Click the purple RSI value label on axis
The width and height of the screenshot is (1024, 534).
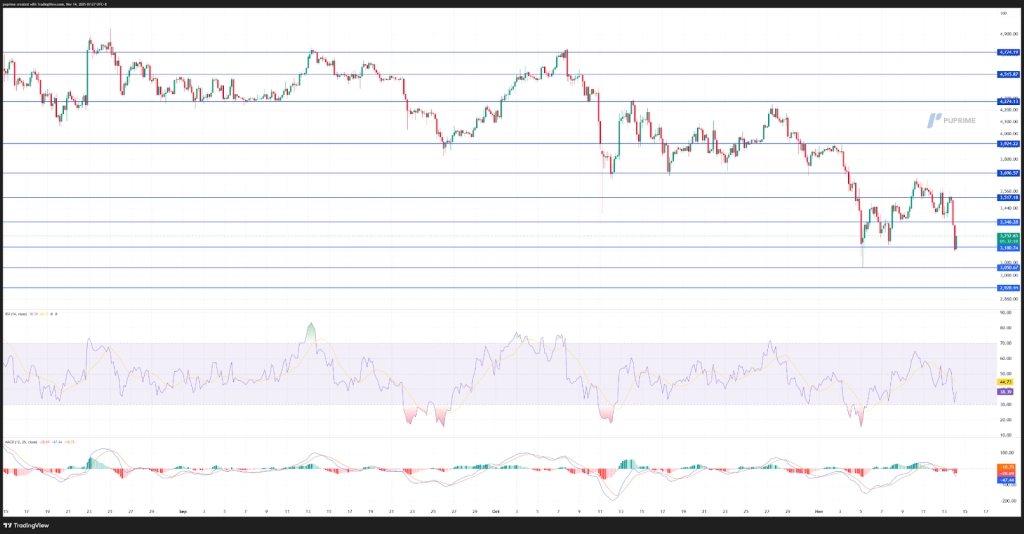pos(1007,392)
